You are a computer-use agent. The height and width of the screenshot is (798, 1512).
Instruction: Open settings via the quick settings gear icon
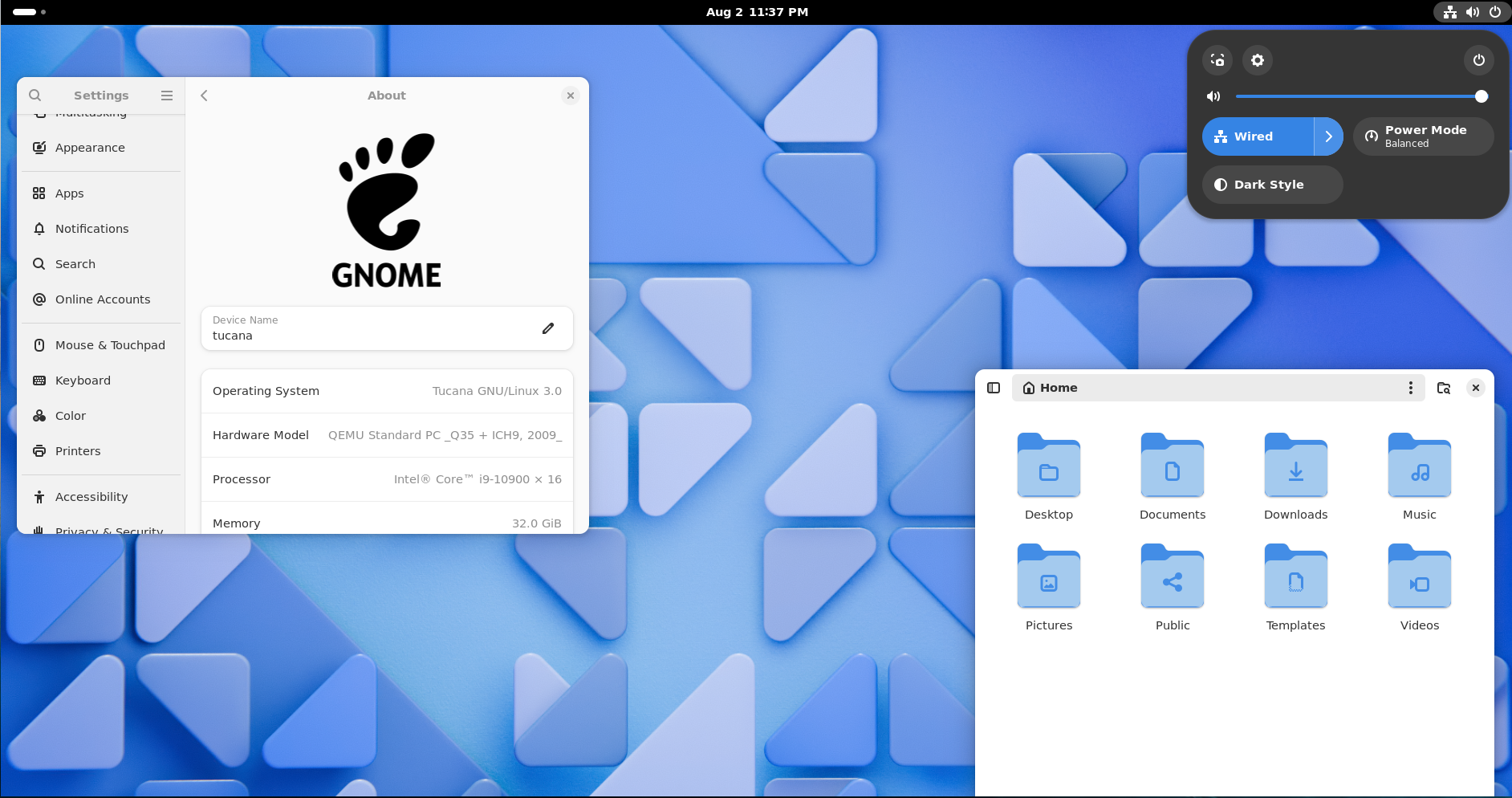(x=1258, y=60)
